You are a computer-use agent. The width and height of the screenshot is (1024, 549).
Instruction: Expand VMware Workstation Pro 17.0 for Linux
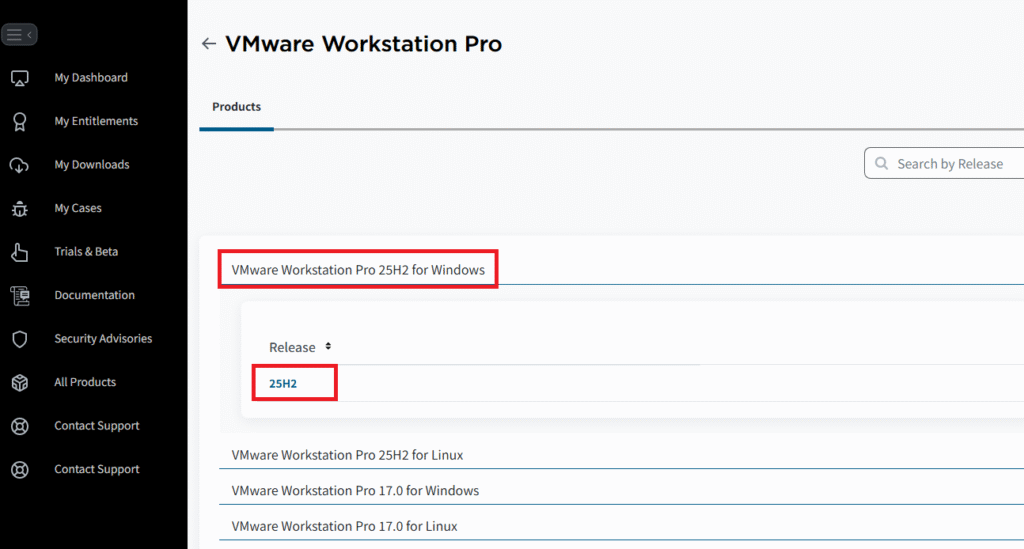[344, 526]
